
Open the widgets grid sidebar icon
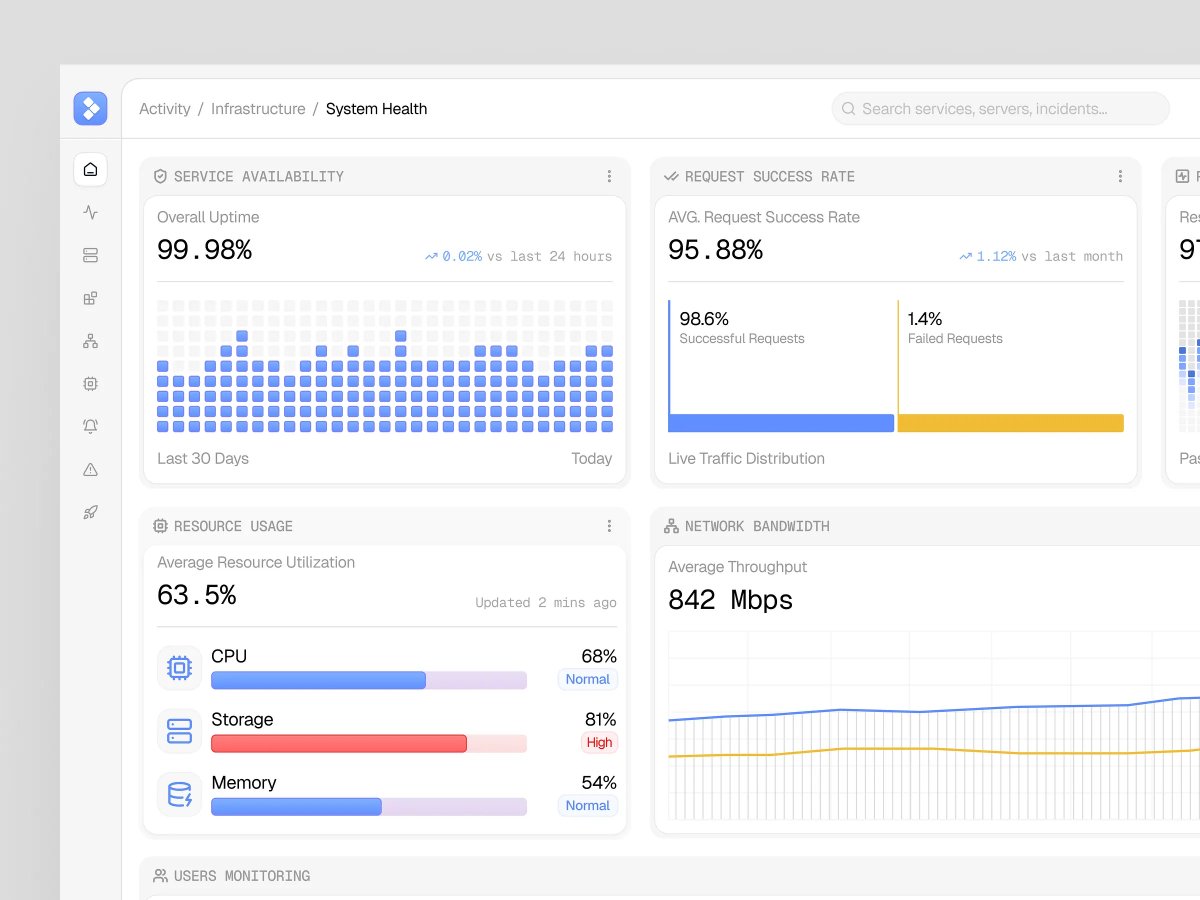click(x=90, y=298)
